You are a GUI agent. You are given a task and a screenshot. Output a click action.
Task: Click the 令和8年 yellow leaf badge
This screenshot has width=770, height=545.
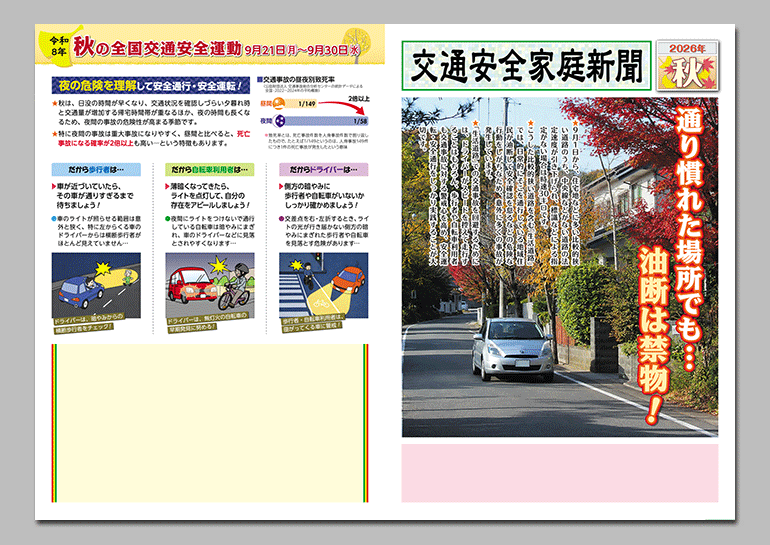[58, 47]
